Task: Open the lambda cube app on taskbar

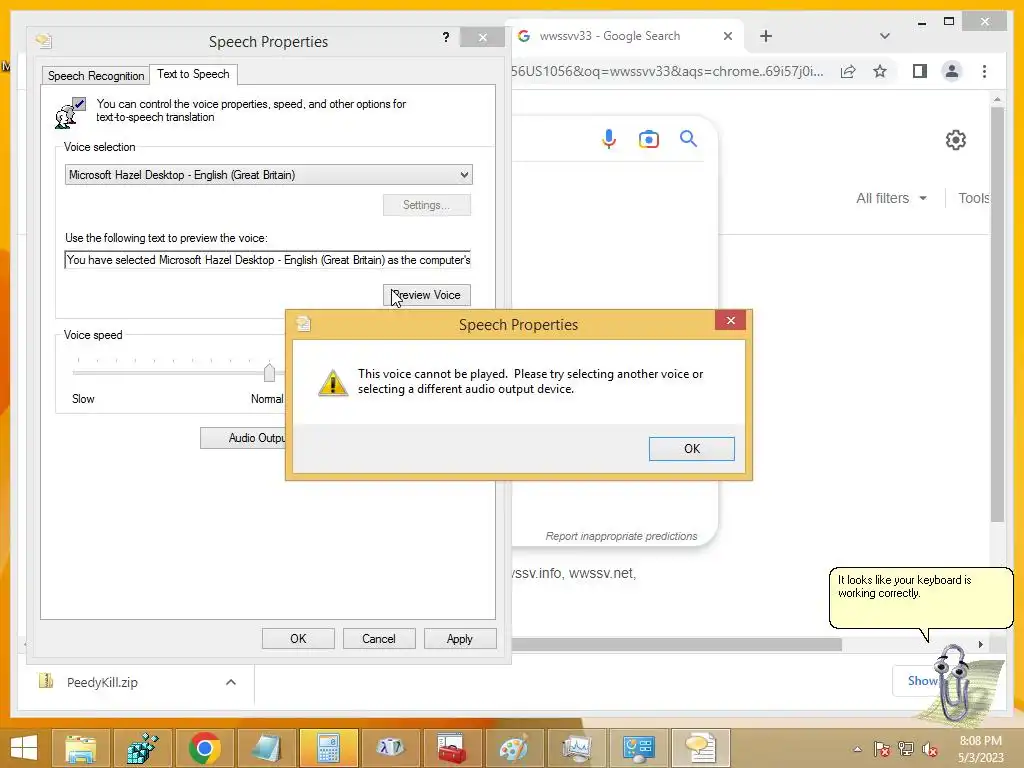Action: point(391,748)
